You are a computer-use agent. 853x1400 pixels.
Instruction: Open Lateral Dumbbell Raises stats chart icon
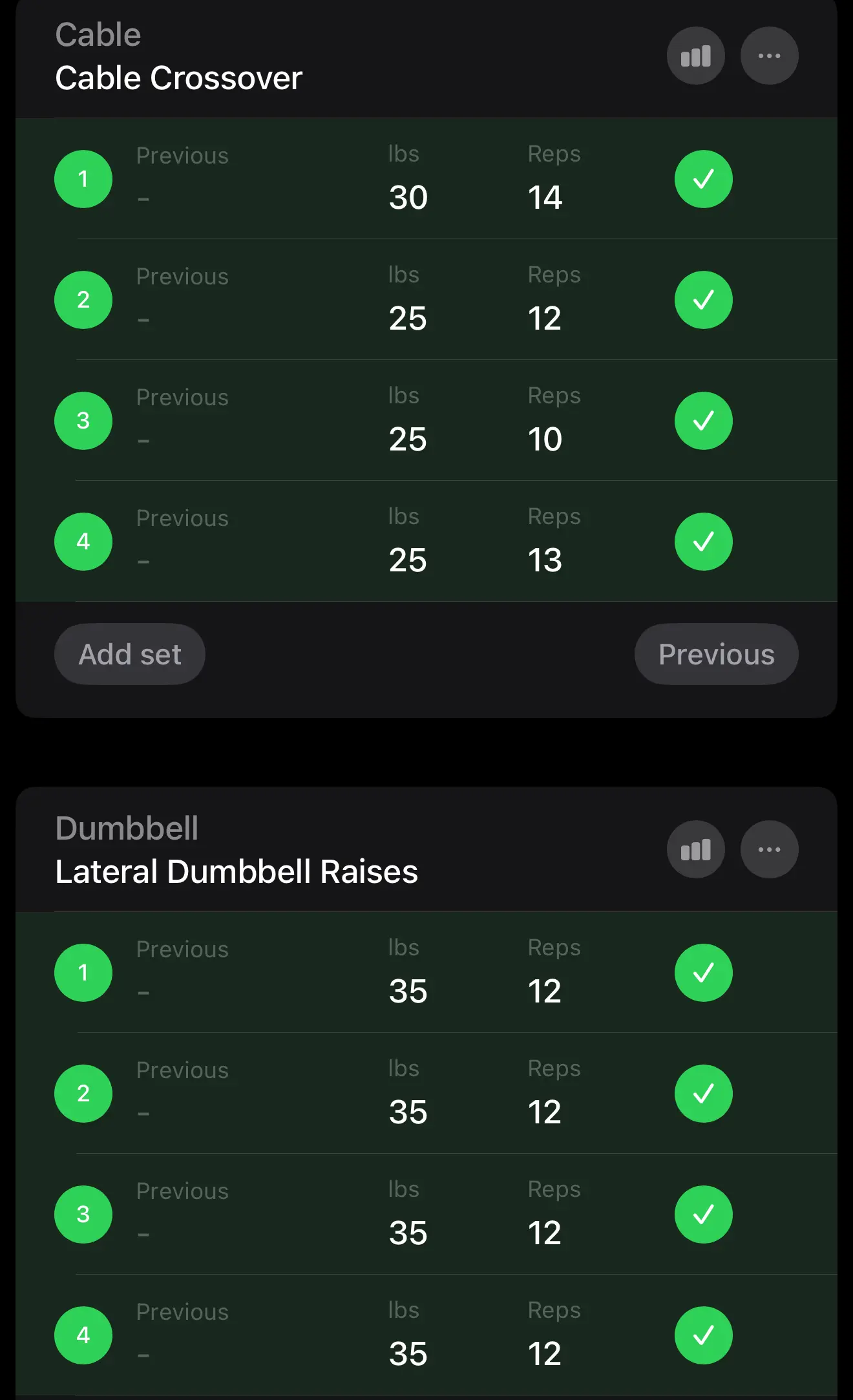click(695, 849)
